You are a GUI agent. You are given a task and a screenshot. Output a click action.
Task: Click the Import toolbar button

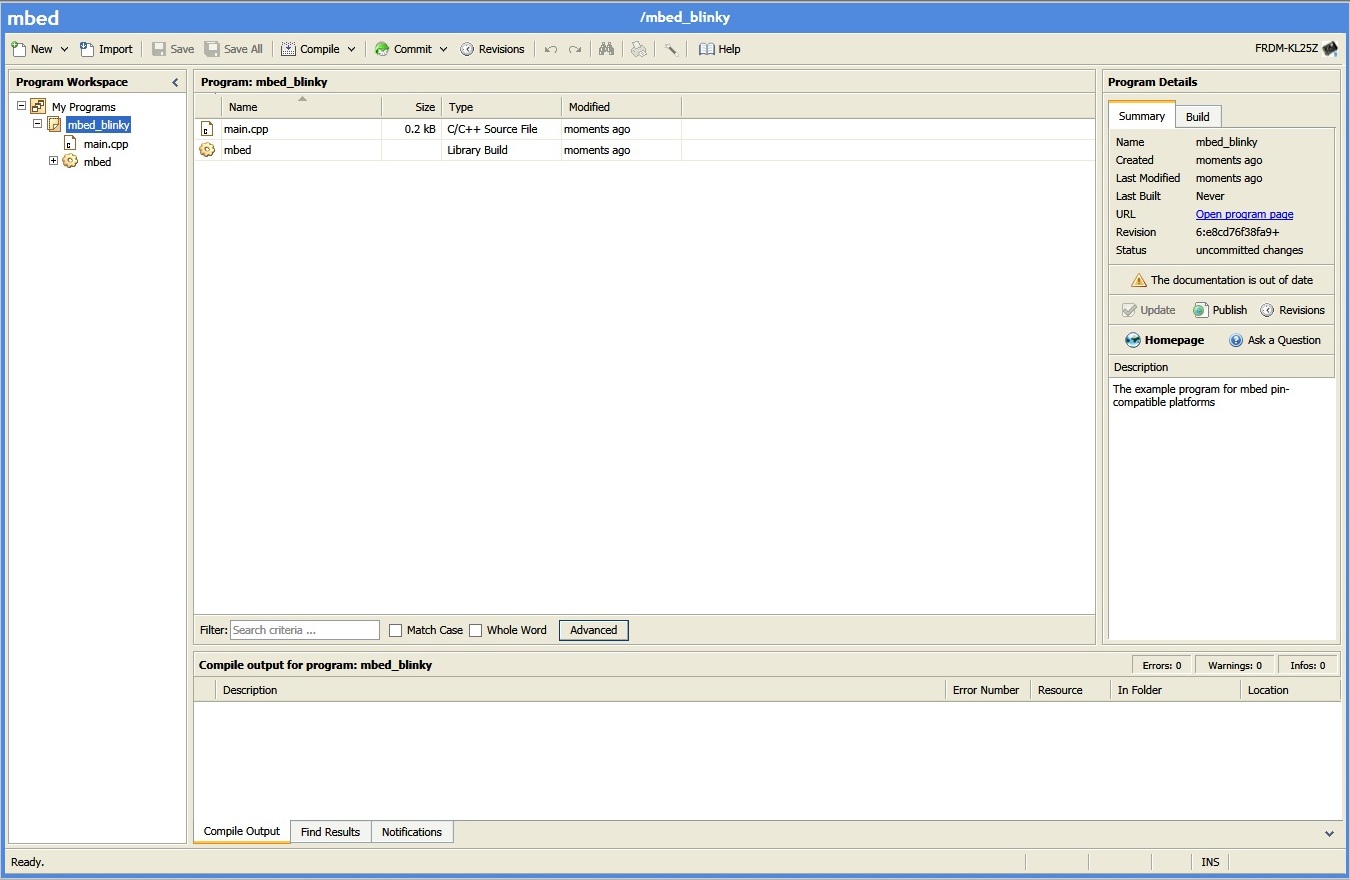click(106, 49)
